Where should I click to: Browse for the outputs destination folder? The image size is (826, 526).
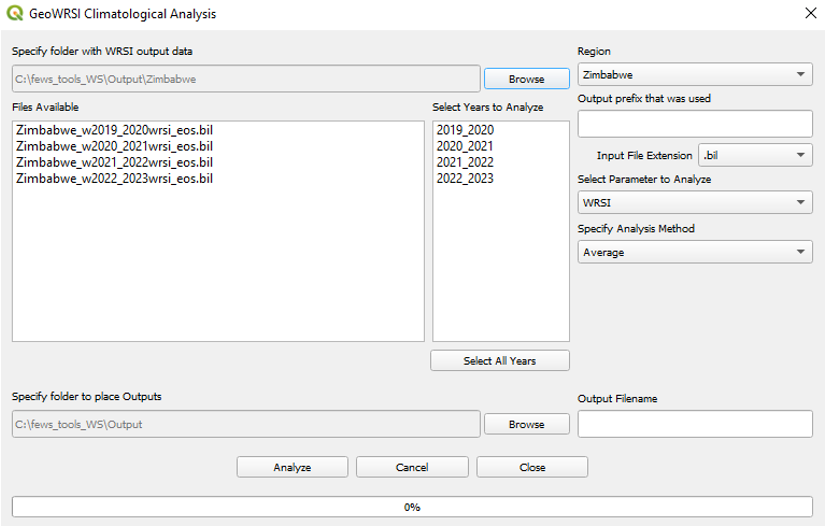pos(526,424)
